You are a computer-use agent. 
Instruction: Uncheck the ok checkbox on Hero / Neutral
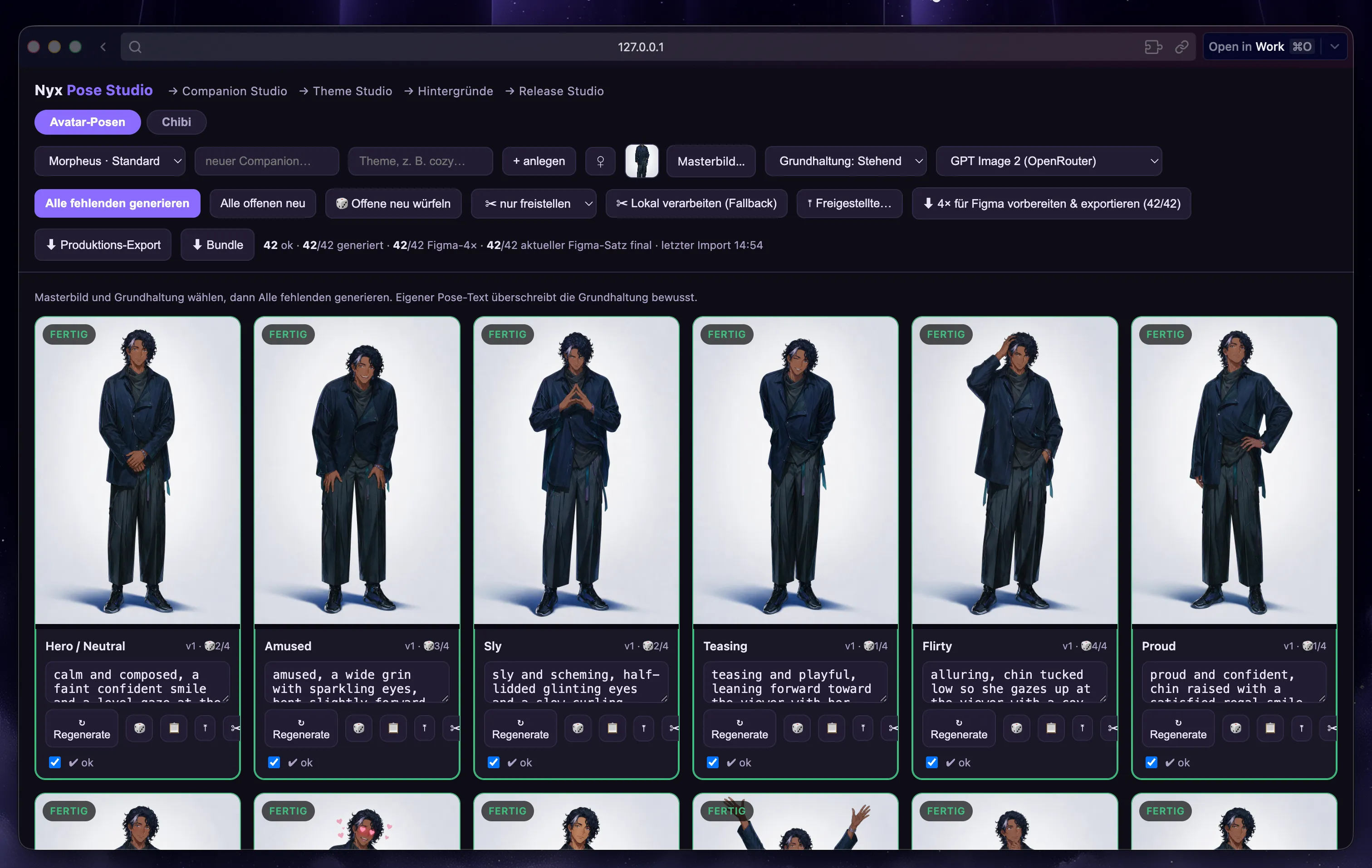[55, 762]
